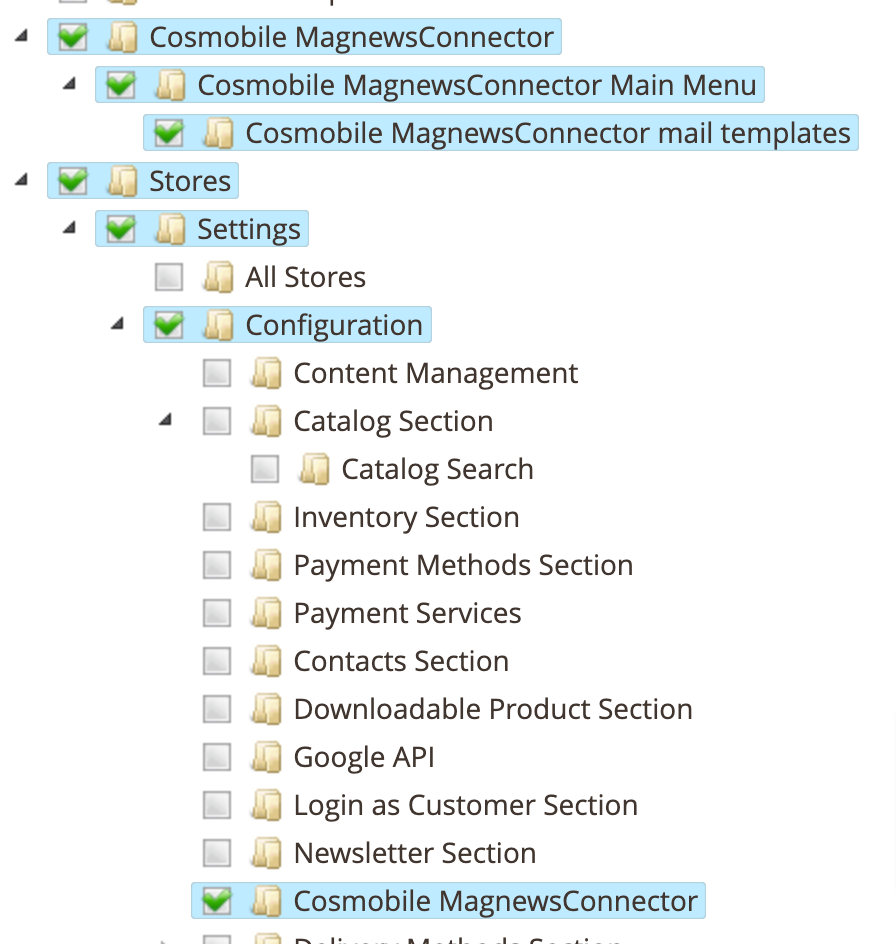The height and width of the screenshot is (944, 896).
Task: Click the All Stores folder icon
Action: [x=218, y=278]
